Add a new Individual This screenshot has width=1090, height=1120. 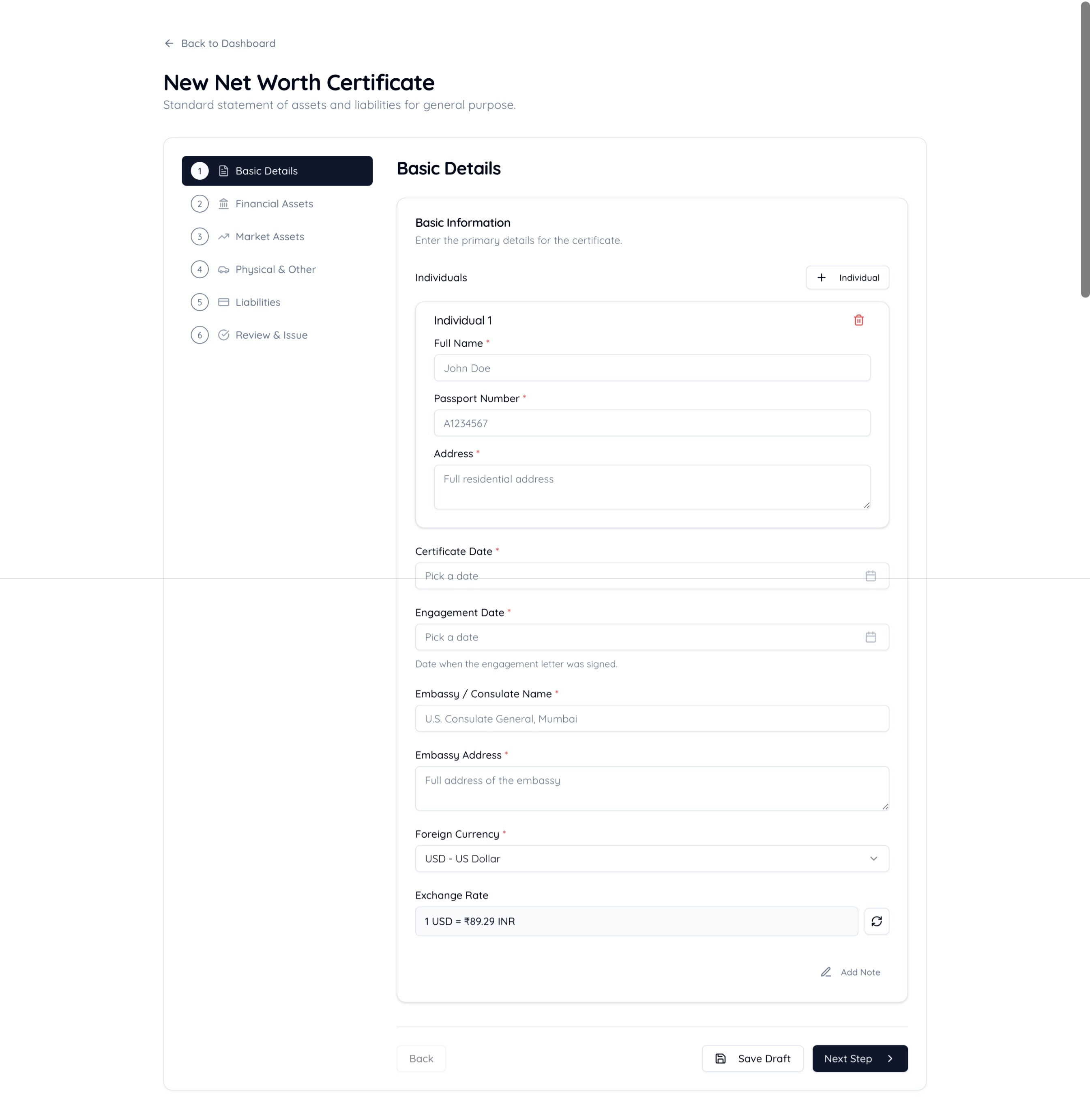point(847,277)
